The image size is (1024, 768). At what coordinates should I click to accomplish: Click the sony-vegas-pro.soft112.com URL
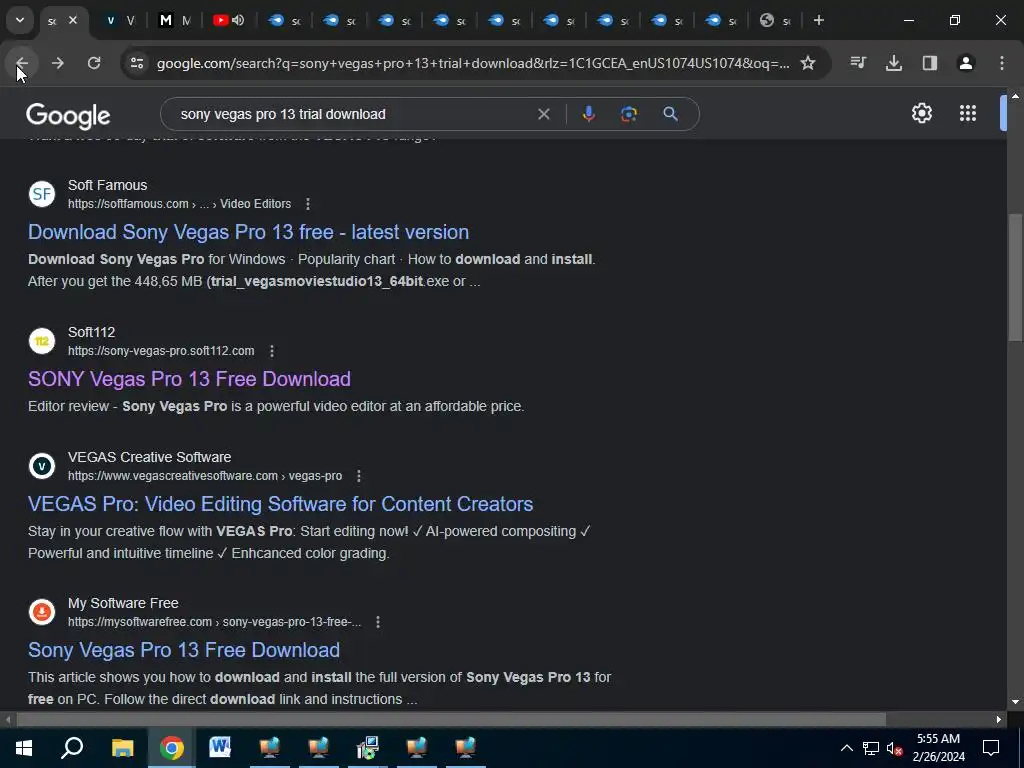click(x=161, y=351)
